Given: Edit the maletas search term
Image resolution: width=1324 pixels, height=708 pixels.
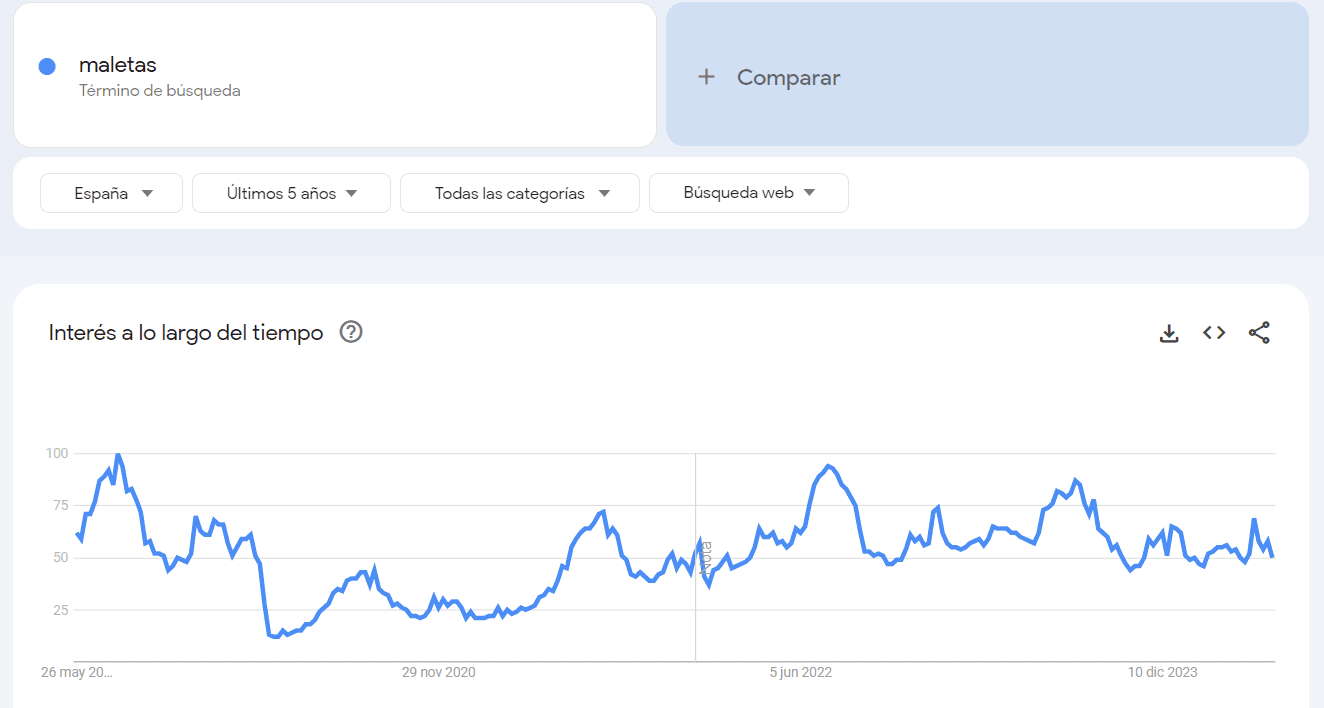Looking at the screenshot, I should coord(118,65).
